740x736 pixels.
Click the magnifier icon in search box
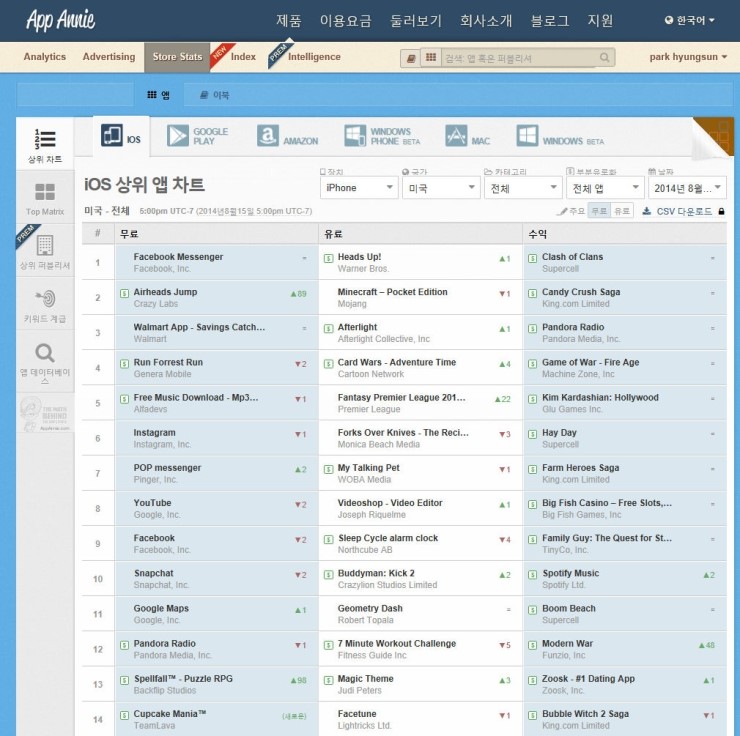point(604,58)
